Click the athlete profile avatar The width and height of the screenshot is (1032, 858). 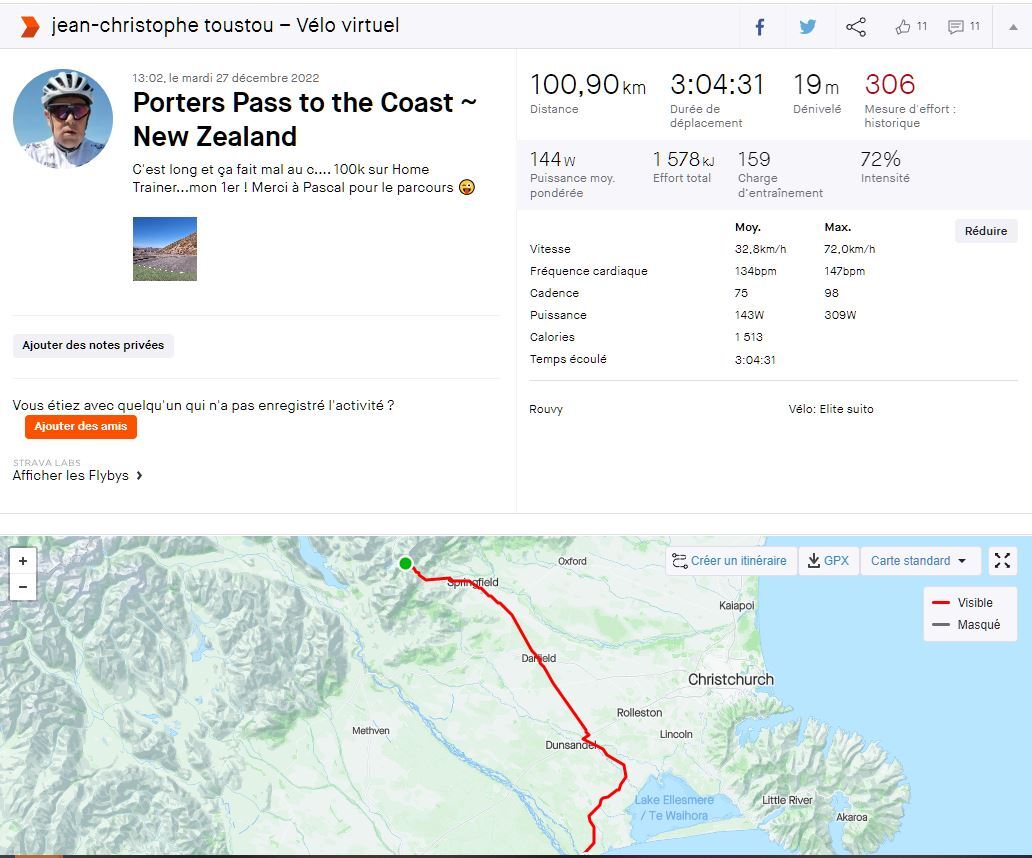(x=62, y=118)
